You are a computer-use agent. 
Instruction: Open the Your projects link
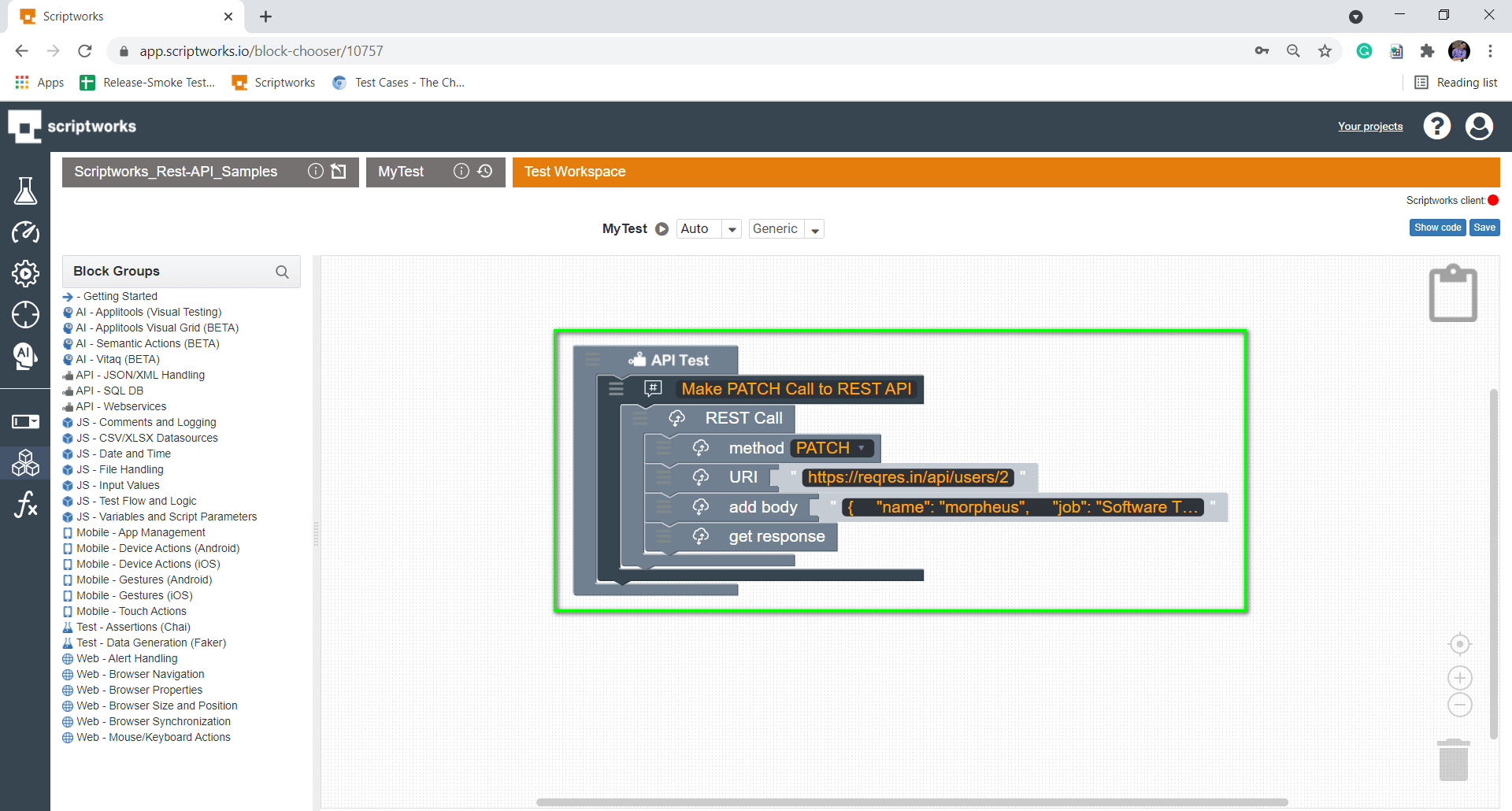[x=1370, y=126]
